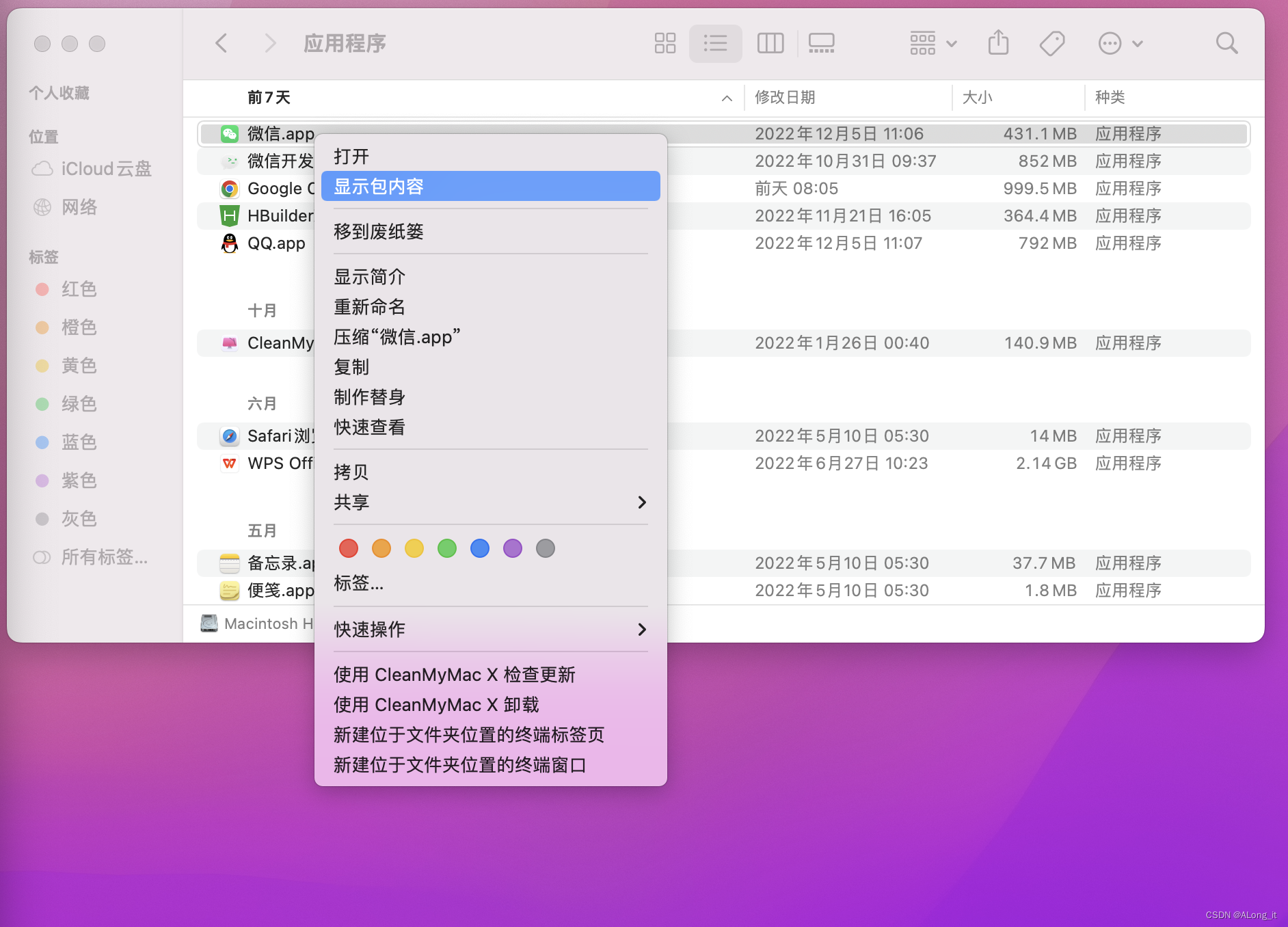
Task: Choose 复制 from context menu
Action: pos(490,367)
